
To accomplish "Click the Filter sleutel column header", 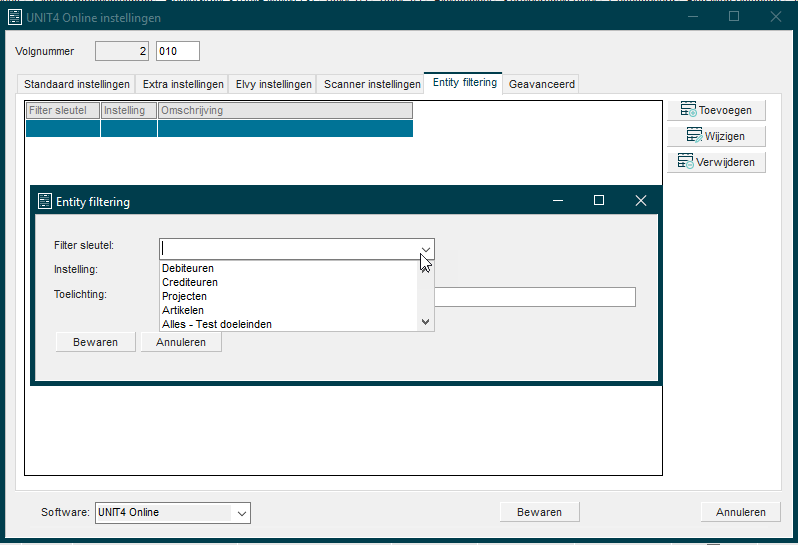I will coord(63,110).
